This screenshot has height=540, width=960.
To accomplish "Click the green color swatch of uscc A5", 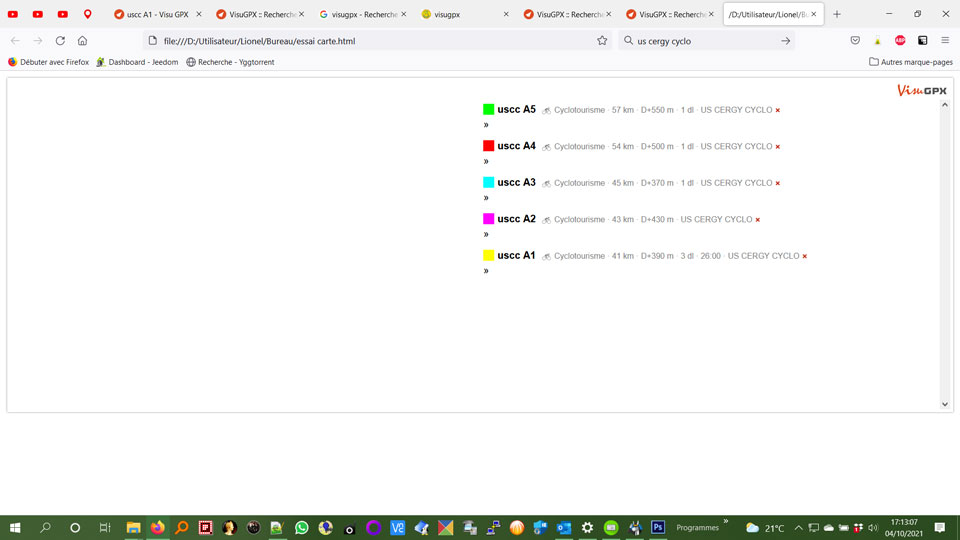I will (489, 110).
